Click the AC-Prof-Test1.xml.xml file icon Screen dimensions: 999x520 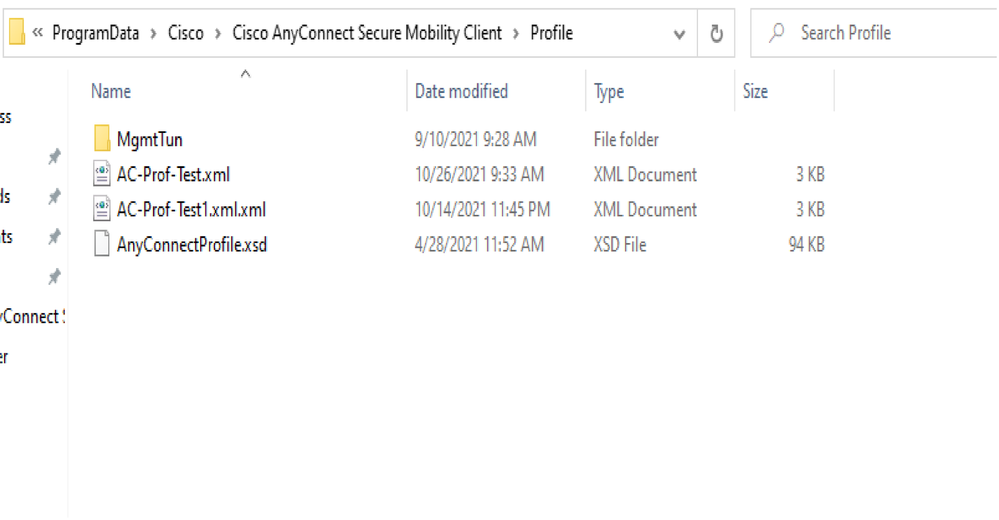tap(101, 208)
